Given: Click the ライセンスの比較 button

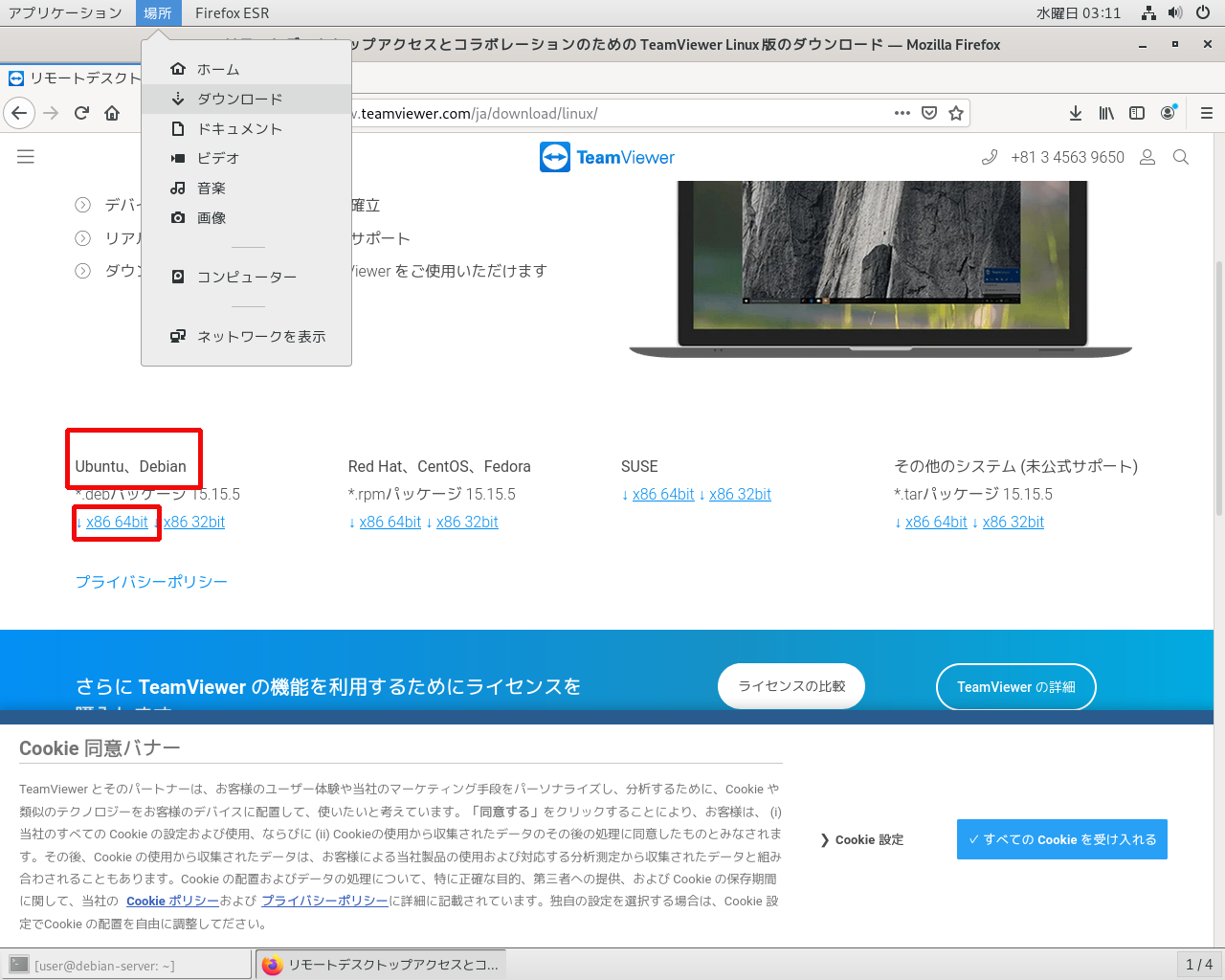Looking at the screenshot, I should click(x=791, y=686).
